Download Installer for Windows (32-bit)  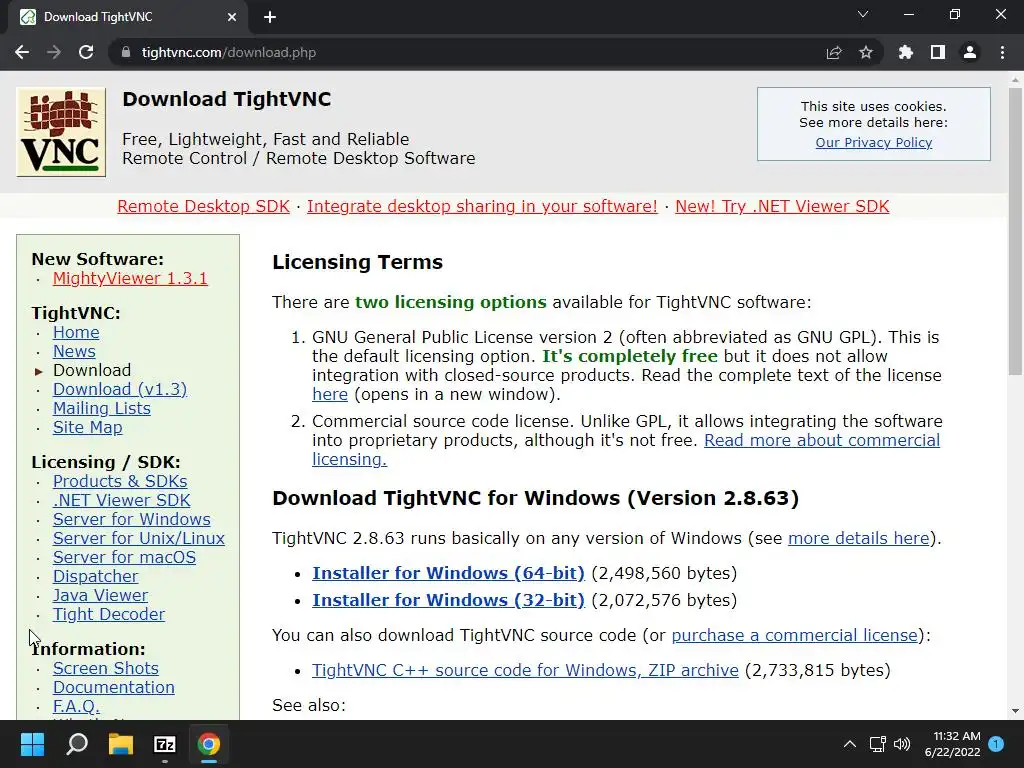(x=448, y=600)
